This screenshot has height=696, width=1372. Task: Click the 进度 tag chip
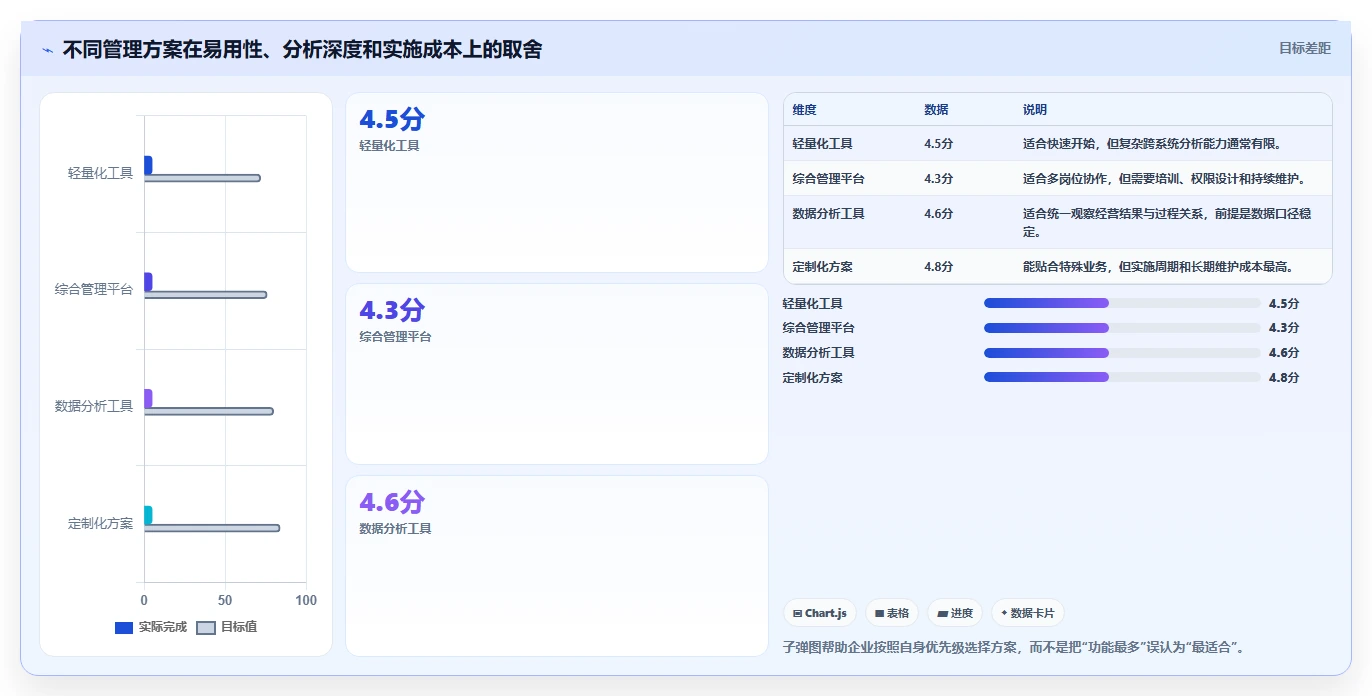pos(955,613)
